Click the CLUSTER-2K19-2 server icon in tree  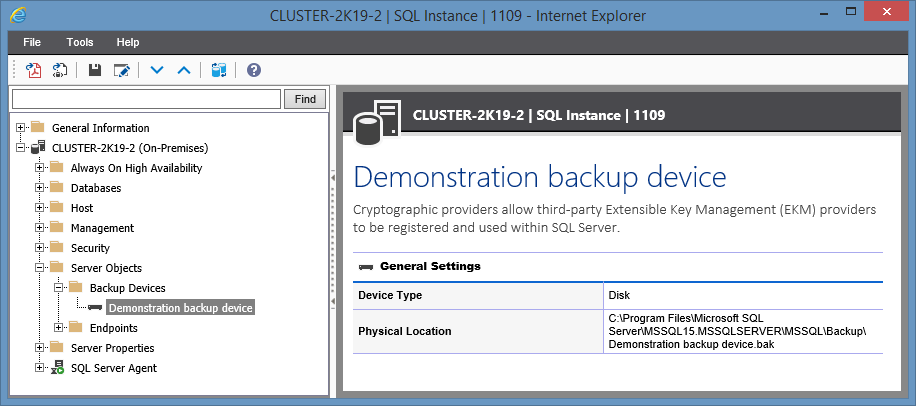[38, 147]
